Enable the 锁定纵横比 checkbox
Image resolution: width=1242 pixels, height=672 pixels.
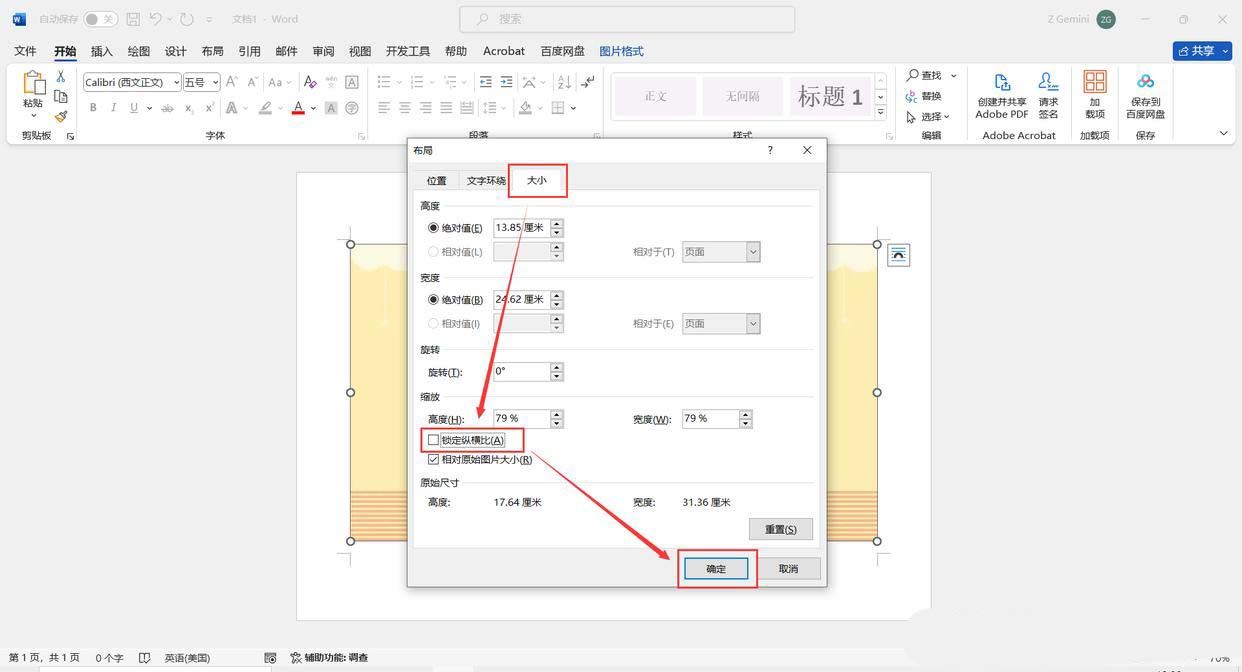(434, 439)
